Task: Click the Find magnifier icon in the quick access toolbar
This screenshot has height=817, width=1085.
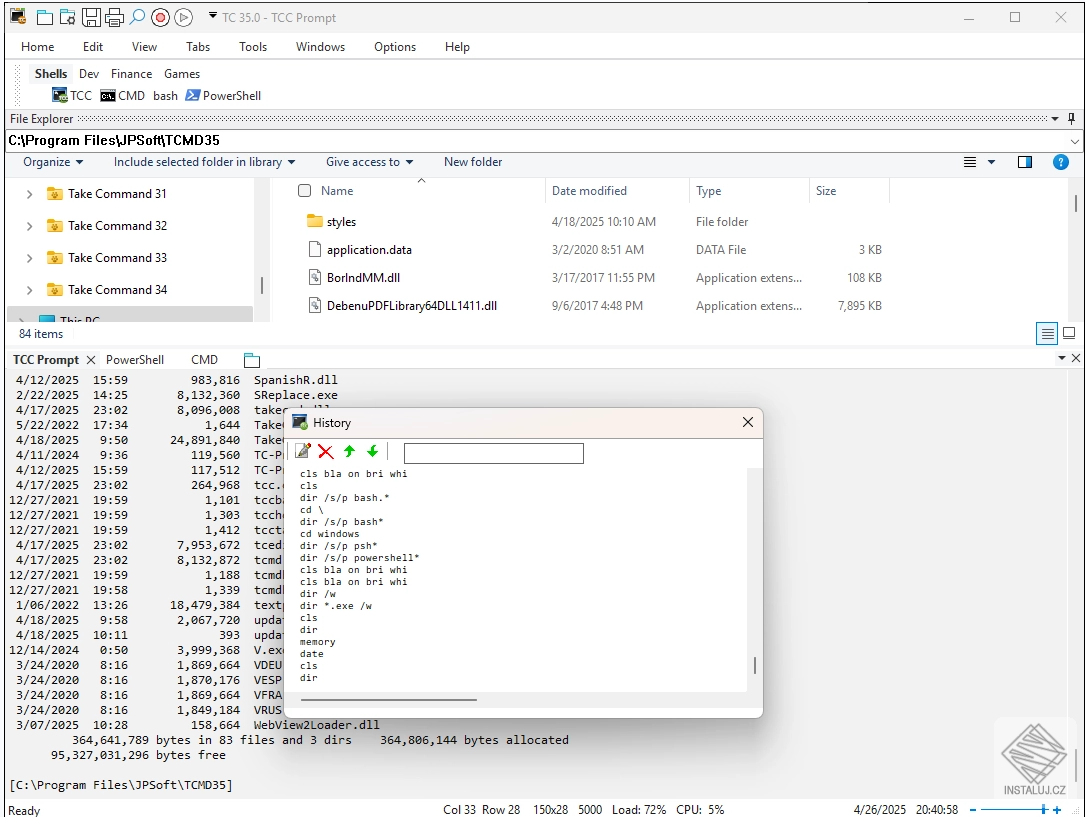Action: [x=137, y=17]
